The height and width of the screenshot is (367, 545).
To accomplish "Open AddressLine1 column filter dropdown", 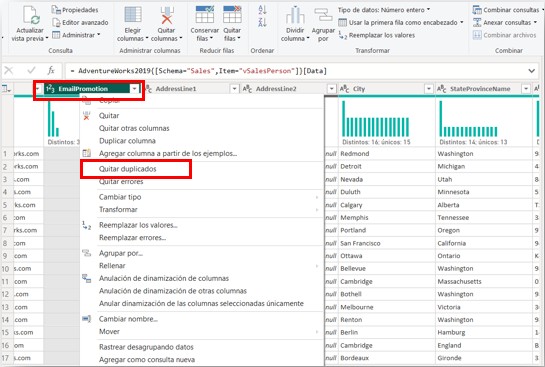I will click(x=234, y=89).
